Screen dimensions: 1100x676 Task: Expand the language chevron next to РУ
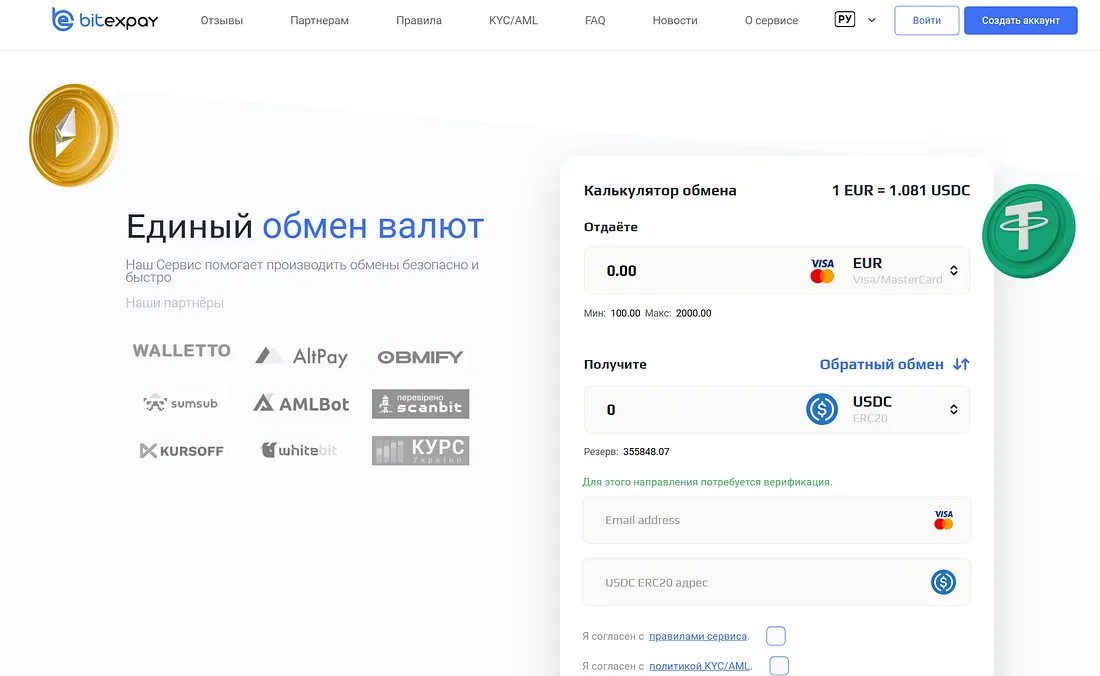872,20
